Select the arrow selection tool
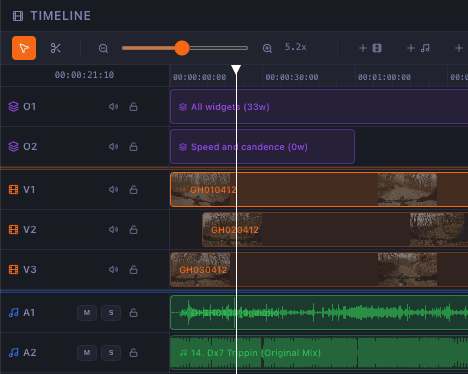The image size is (468, 374). click(x=24, y=48)
